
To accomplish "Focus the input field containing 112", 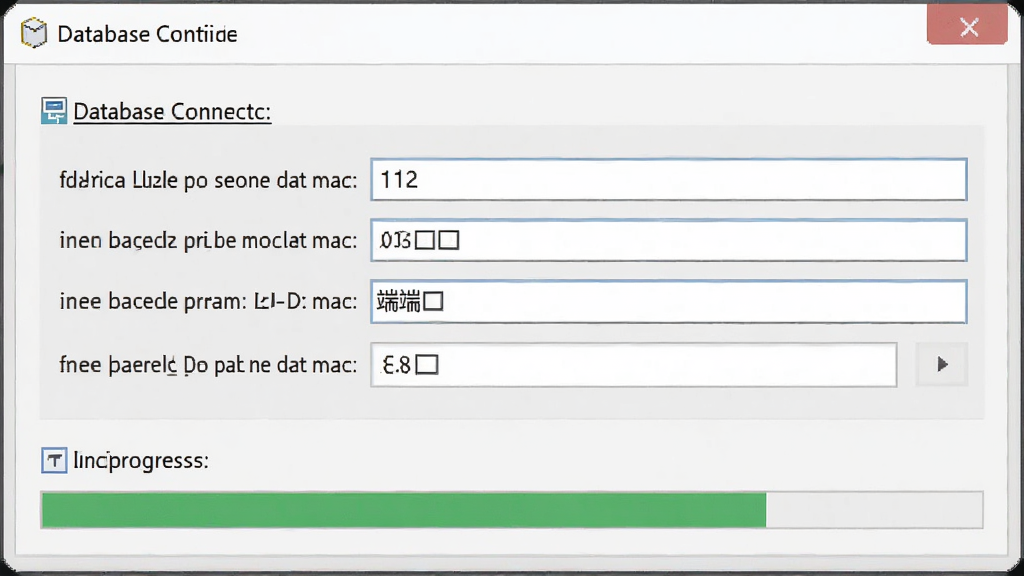I will [669, 180].
